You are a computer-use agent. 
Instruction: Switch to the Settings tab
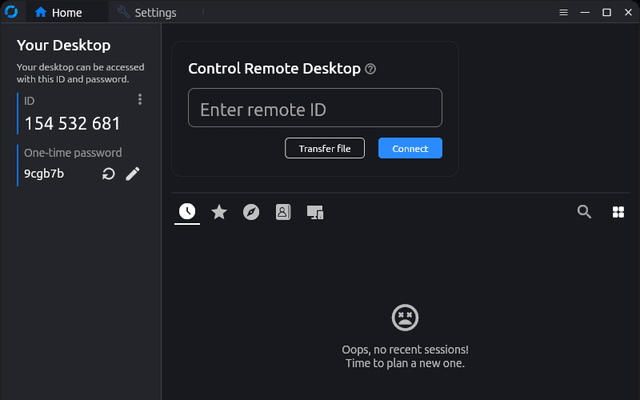[147, 13]
